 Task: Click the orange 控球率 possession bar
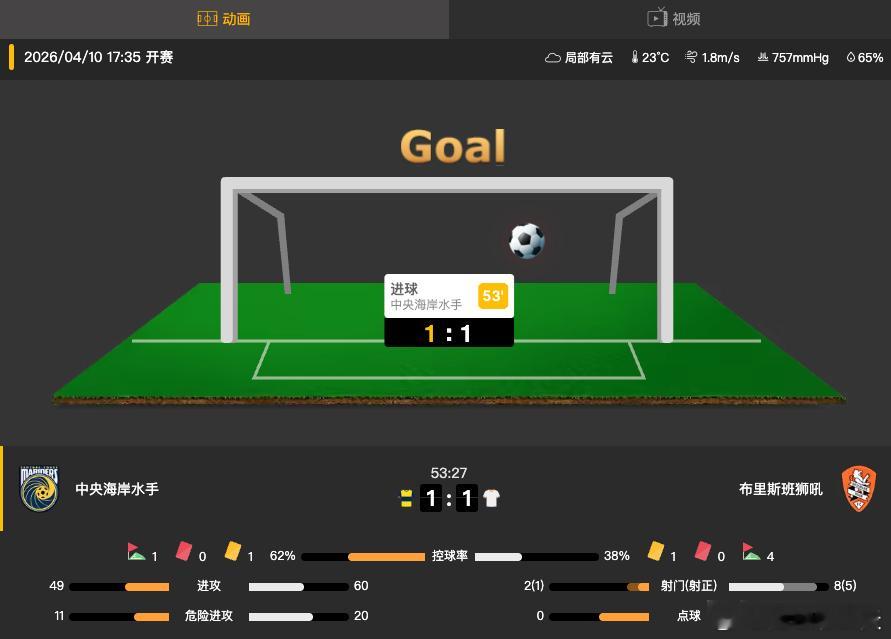(386, 557)
